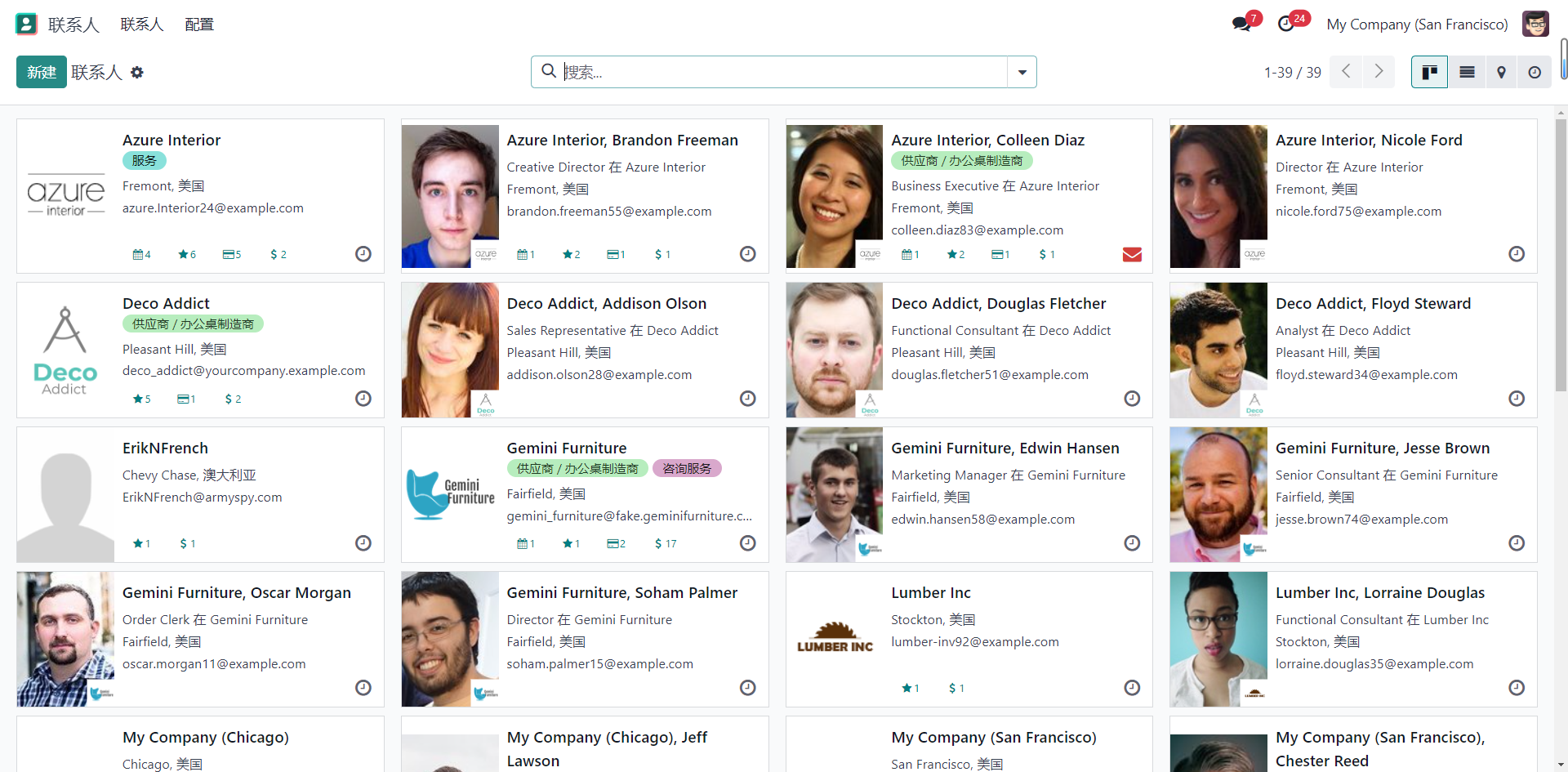The image size is (1568, 772).
Task: Switch to kanban view
Action: [x=1429, y=72]
